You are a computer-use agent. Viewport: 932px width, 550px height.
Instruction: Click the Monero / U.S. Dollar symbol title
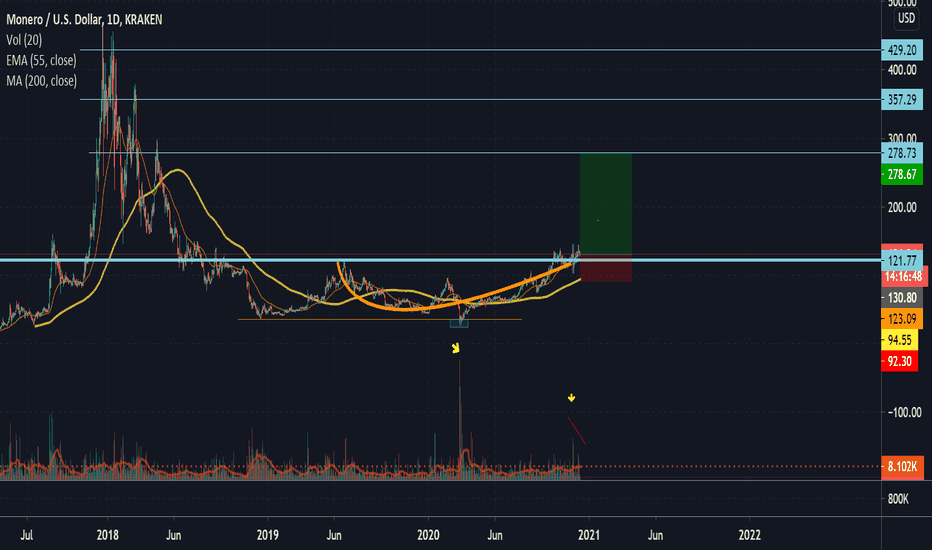(x=84, y=20)
